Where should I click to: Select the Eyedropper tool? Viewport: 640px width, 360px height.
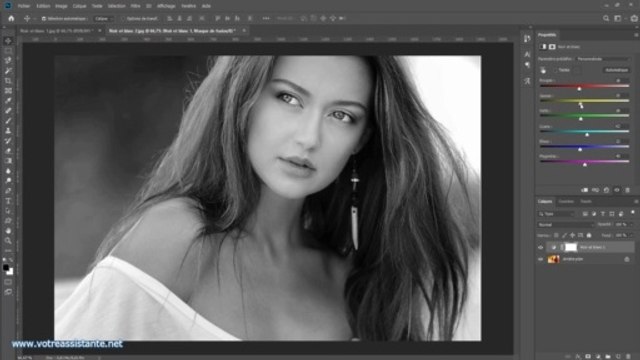(8, 100)
